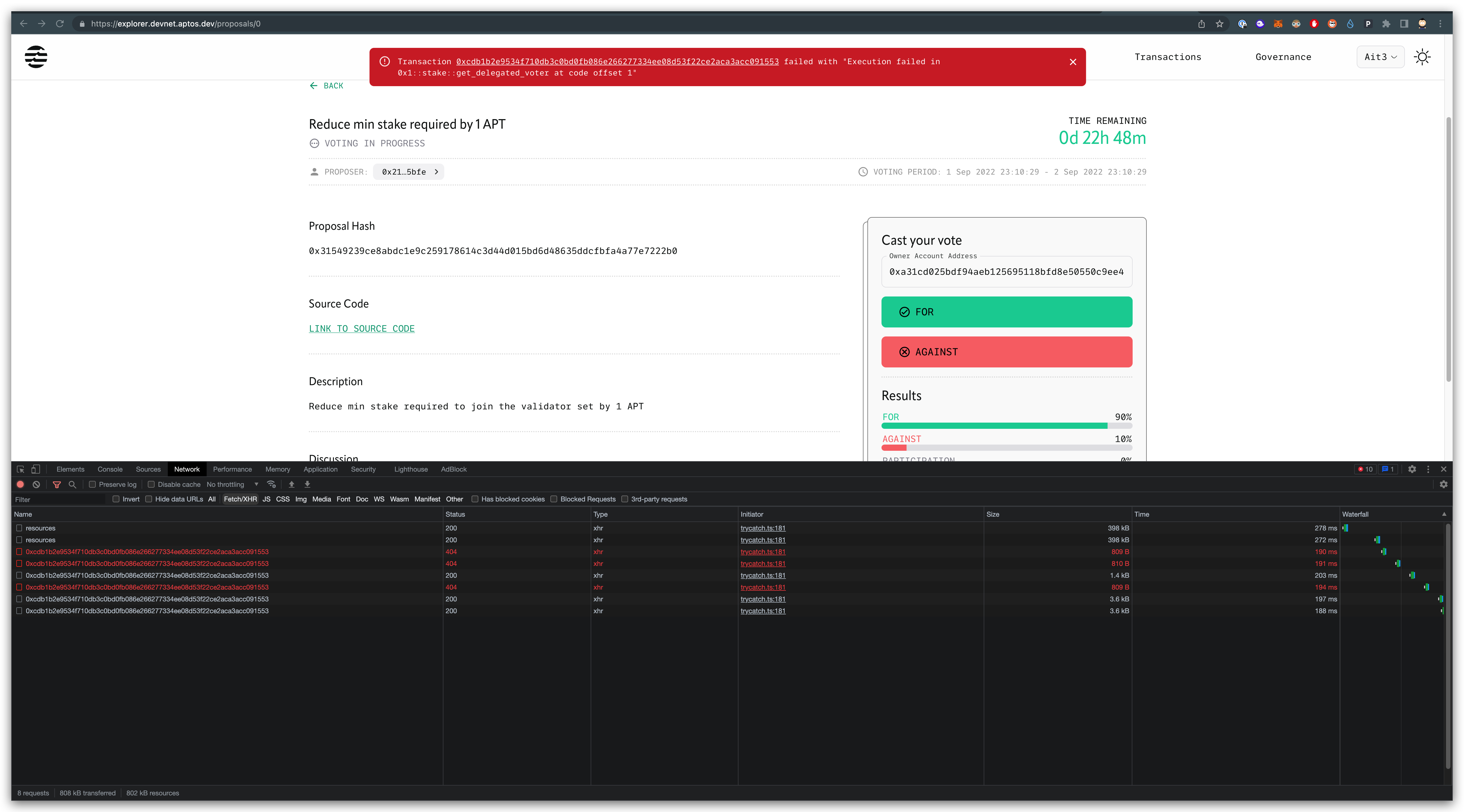Open DevTools settings gear

tap(1412, 469)
